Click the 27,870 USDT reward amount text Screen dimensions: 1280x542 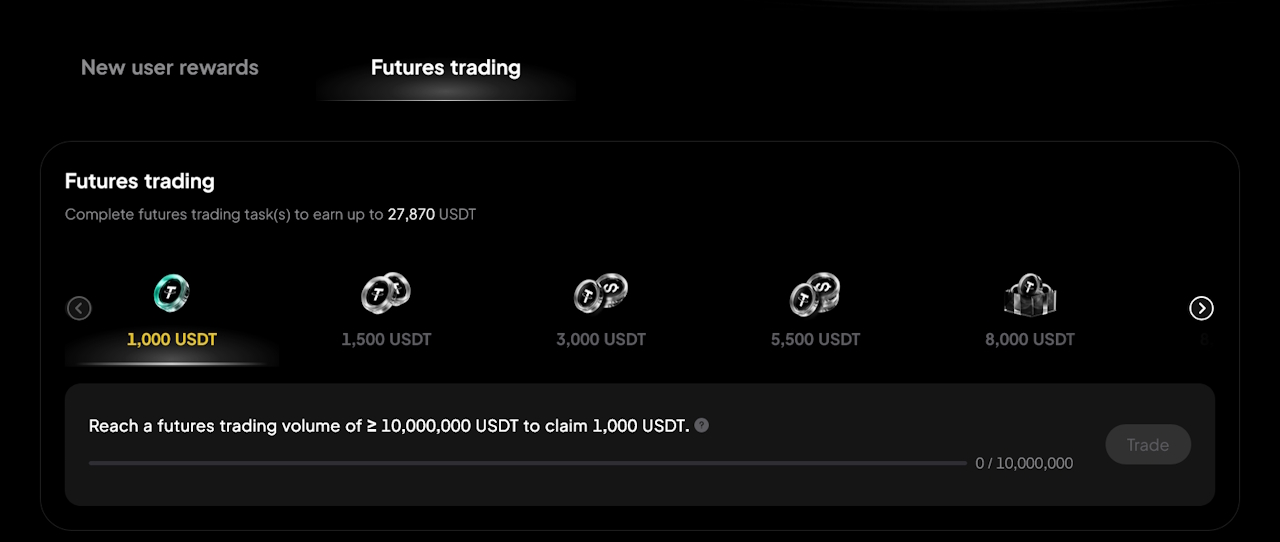[431, 214]
